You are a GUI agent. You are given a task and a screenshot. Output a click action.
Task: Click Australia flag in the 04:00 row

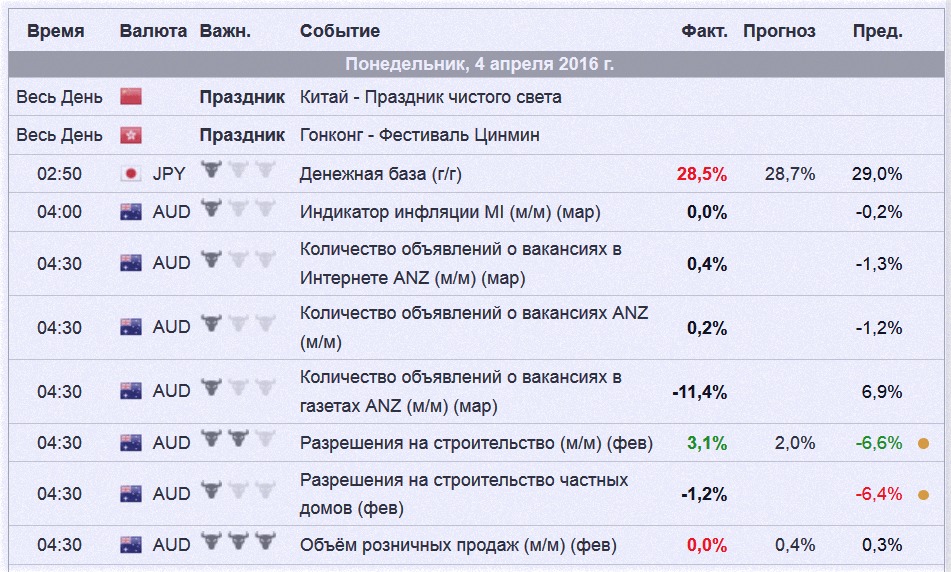[x=131, y=212]
